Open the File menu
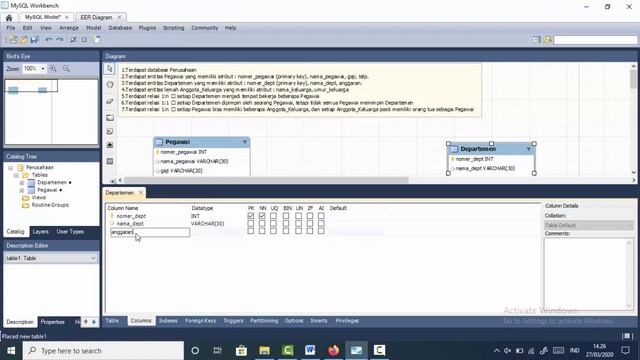 [x=11, y=28]
